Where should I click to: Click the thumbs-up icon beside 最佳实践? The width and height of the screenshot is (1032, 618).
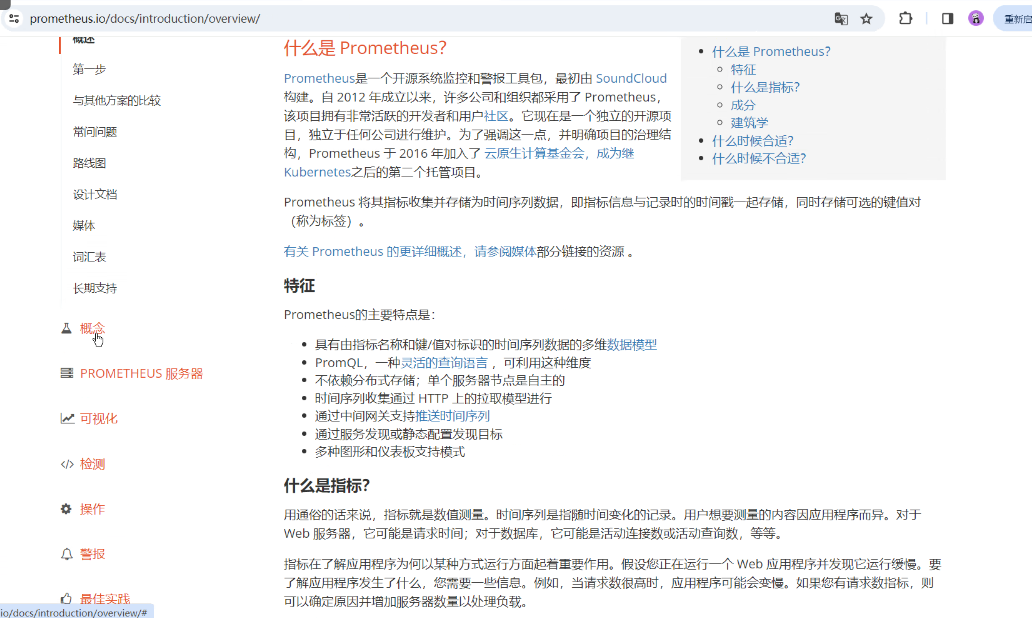[x=66, y=599]
